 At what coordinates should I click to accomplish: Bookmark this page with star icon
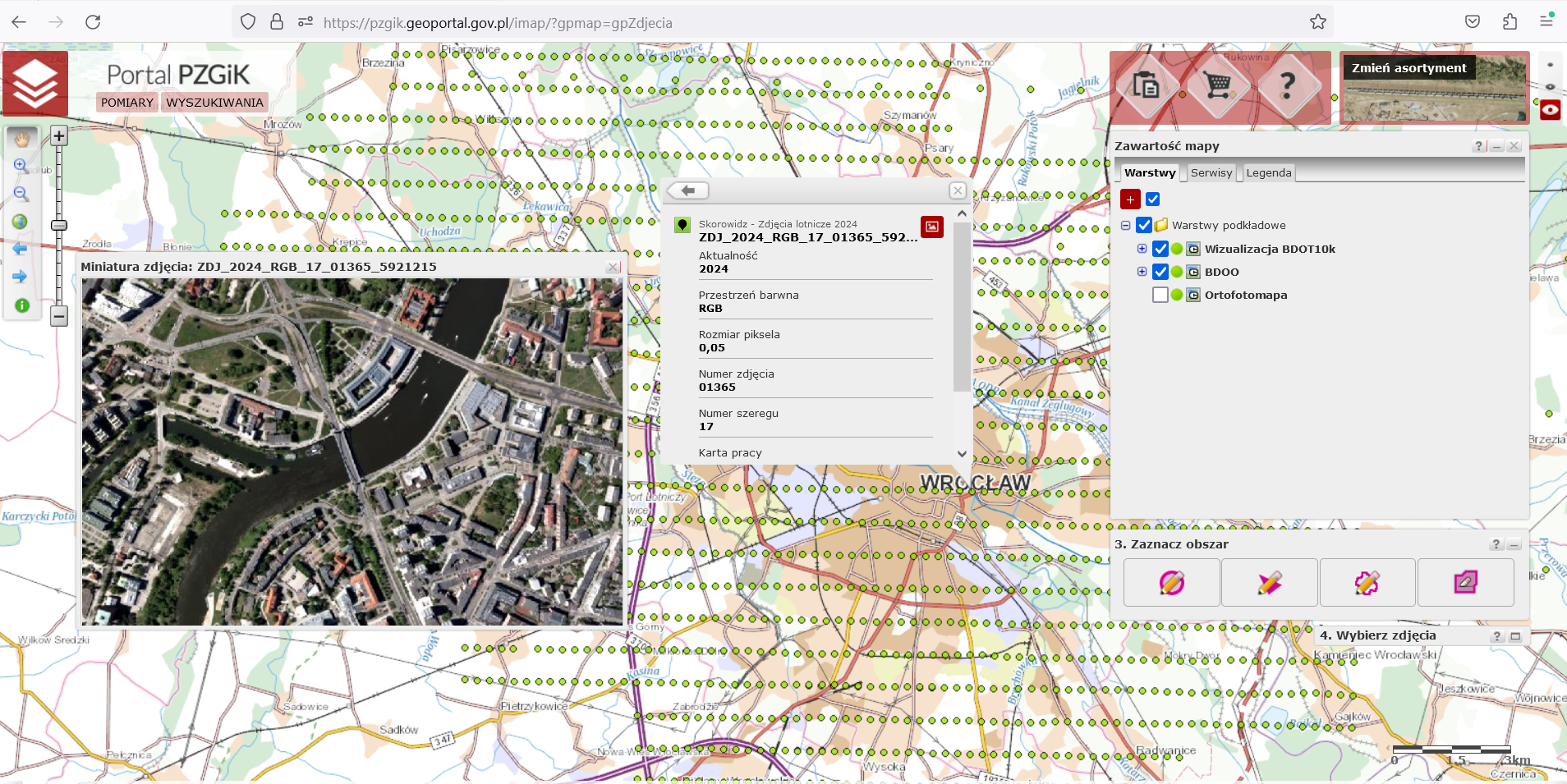click(1318, 22)
